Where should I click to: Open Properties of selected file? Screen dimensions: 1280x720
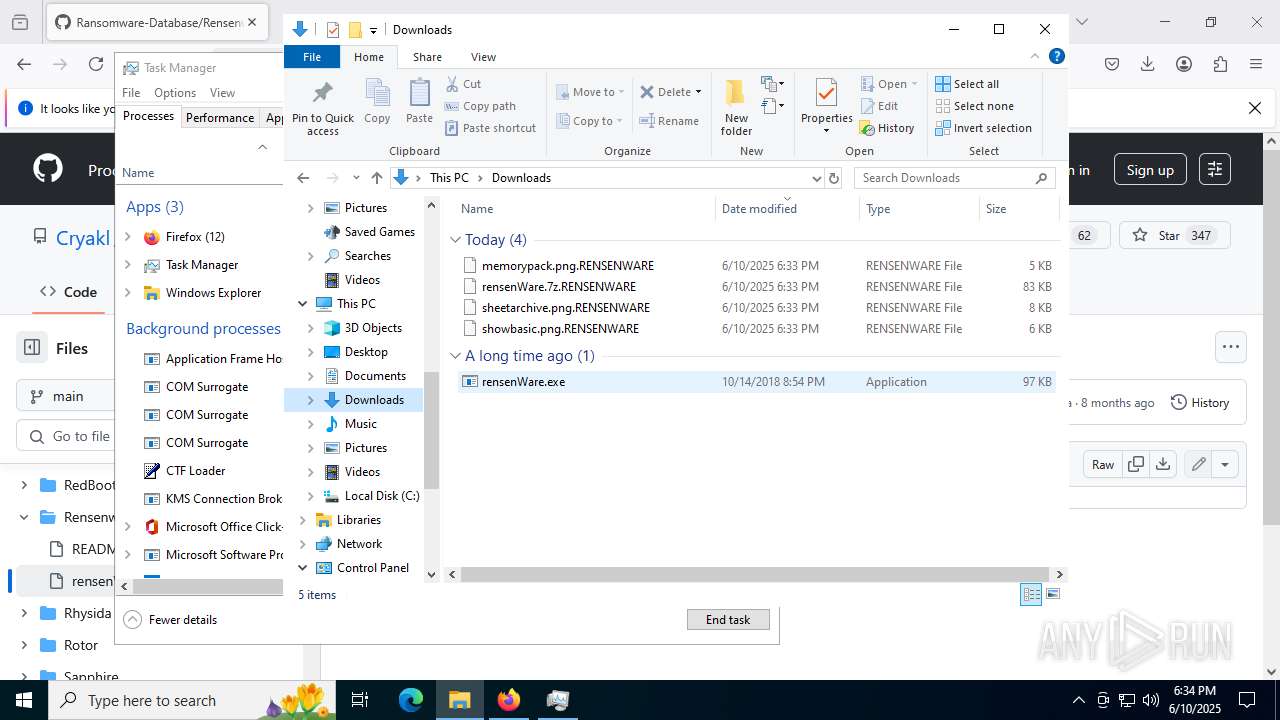click(x=826, y=105)
